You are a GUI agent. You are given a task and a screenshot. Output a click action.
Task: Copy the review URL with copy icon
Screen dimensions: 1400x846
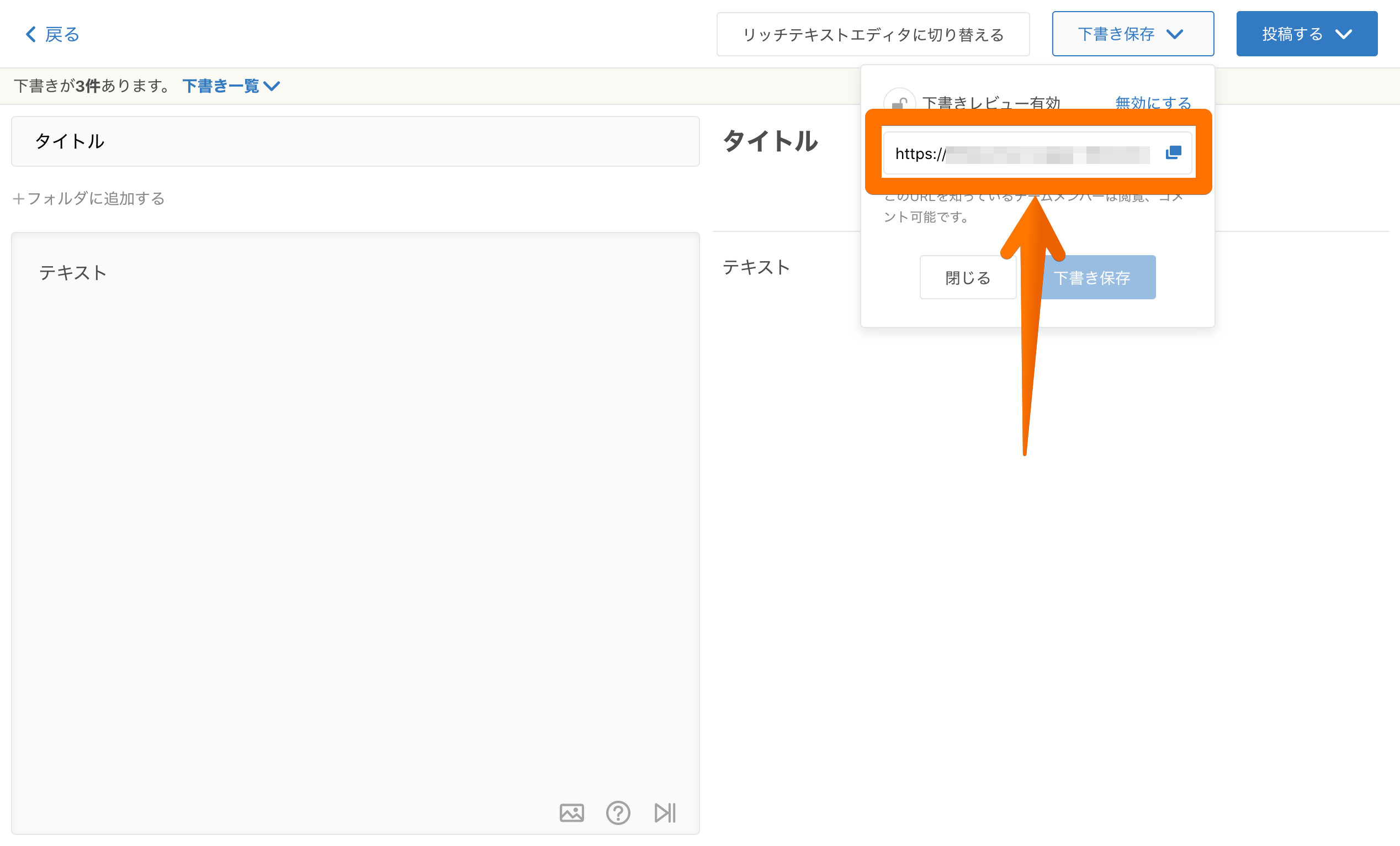1173,152
